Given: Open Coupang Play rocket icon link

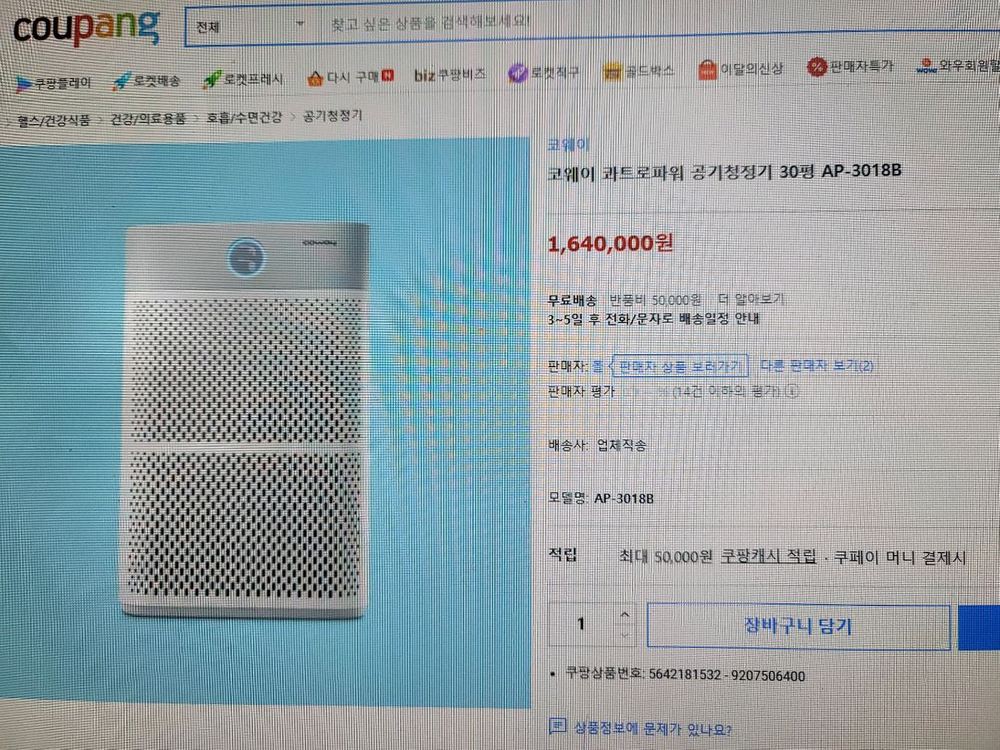Looking at the screenshot, I should [24, 84].
